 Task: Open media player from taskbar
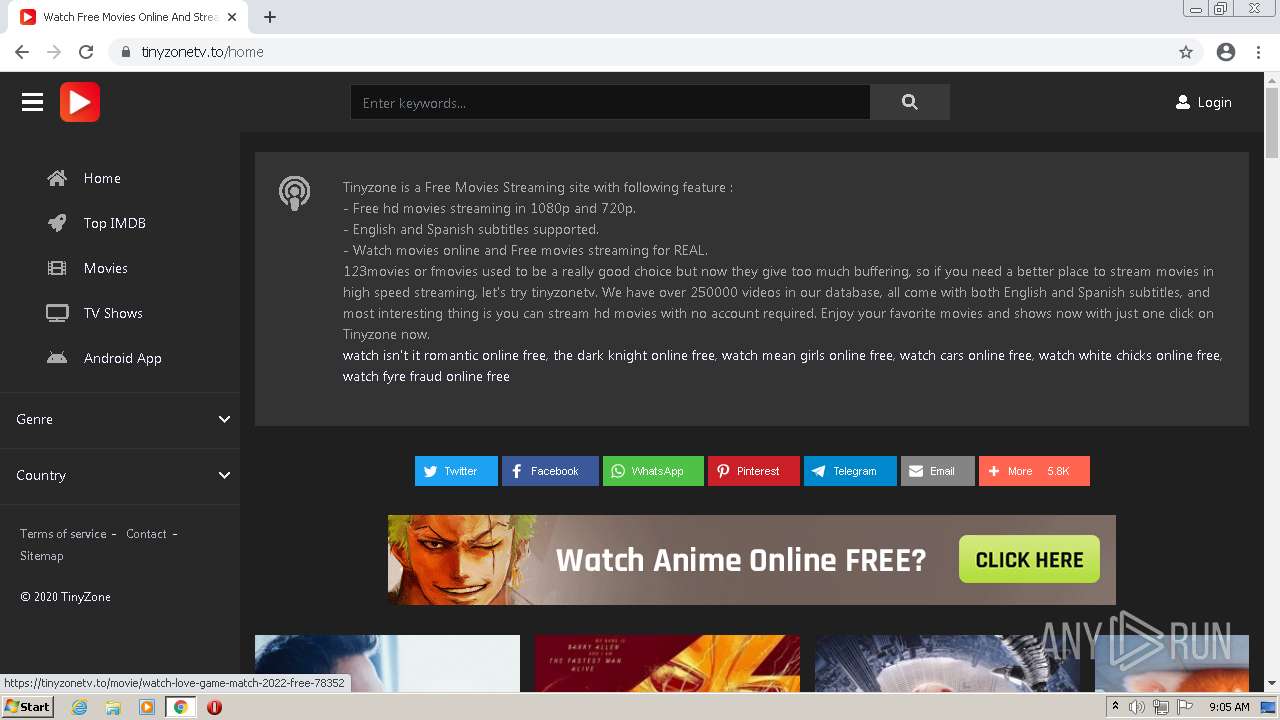point(147,707)
